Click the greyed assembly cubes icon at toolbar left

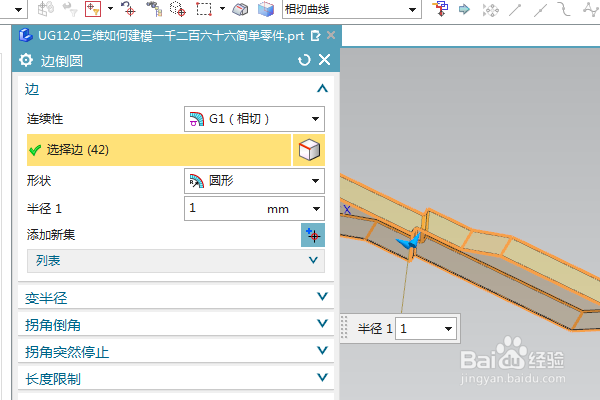[46, 9]
